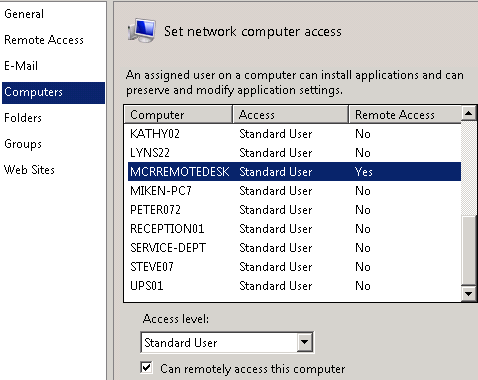Select the STEVE07 computer row

click(x=294, y=267)
